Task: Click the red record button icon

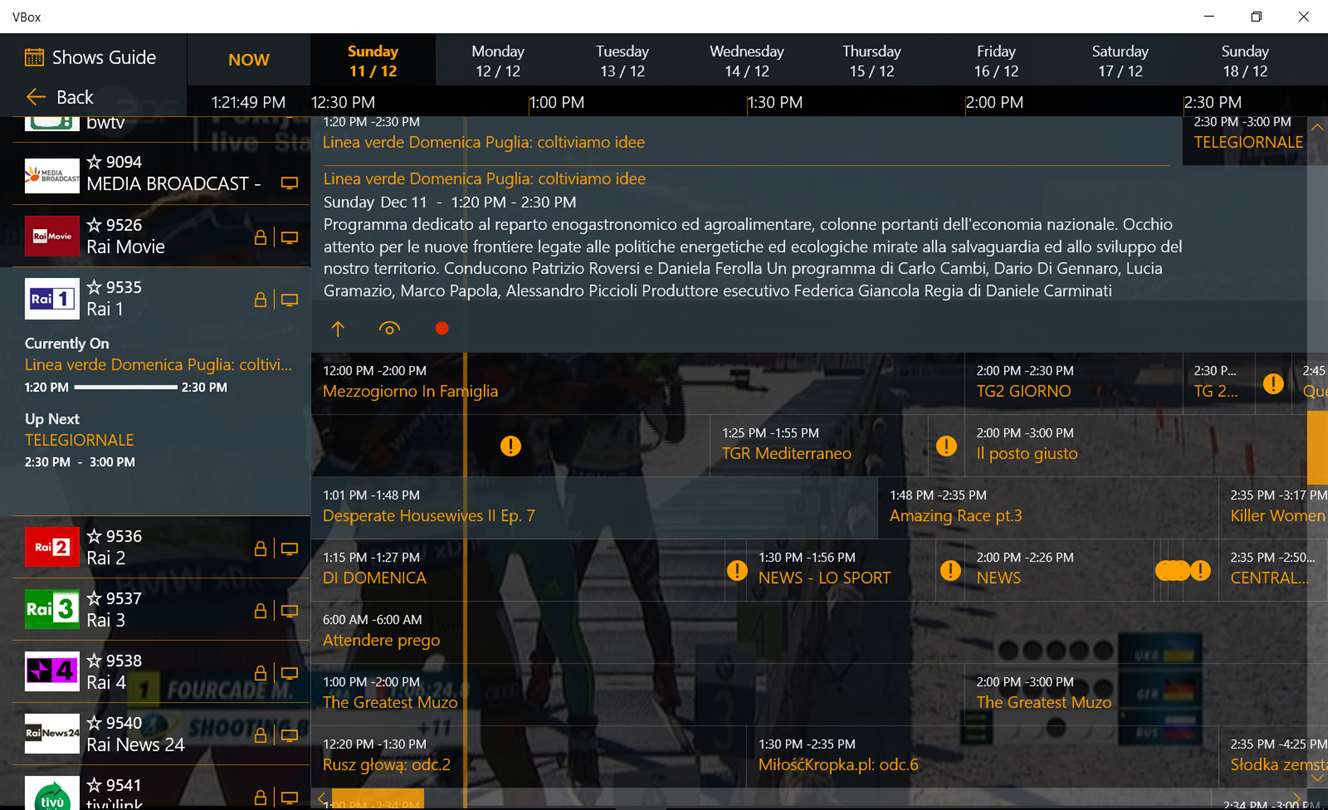Action: pos(442,328)
